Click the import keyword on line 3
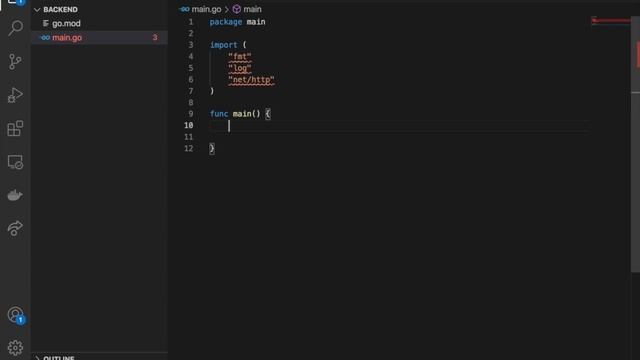 pyautogui.click(x=223, y=45)
